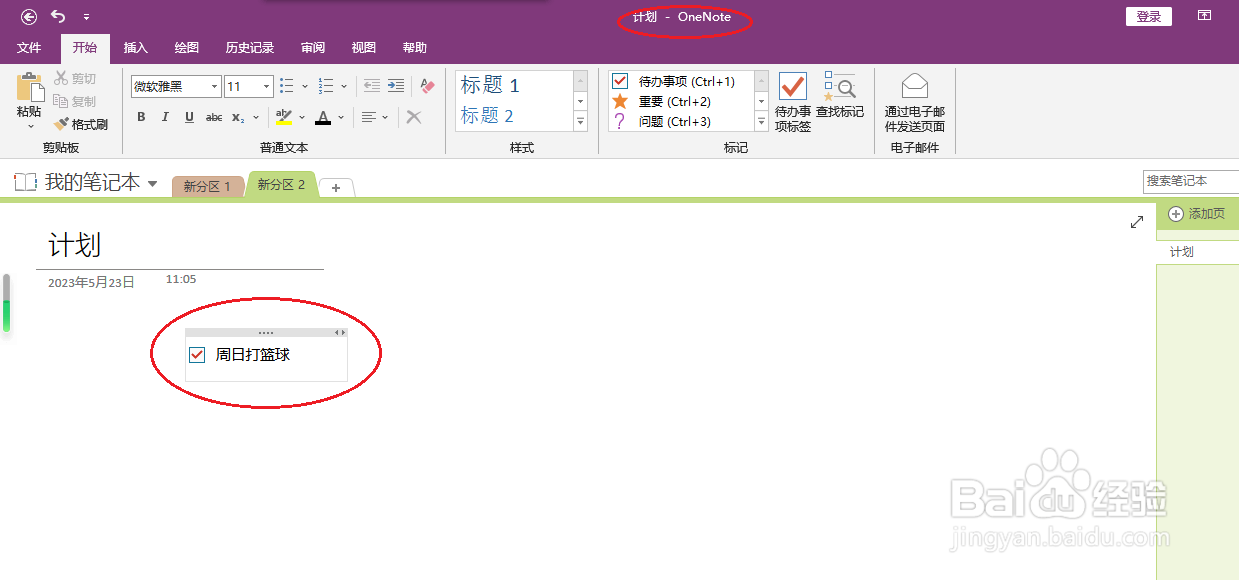Open the Quick Access Toolbar customize arrow

point(86,17)
